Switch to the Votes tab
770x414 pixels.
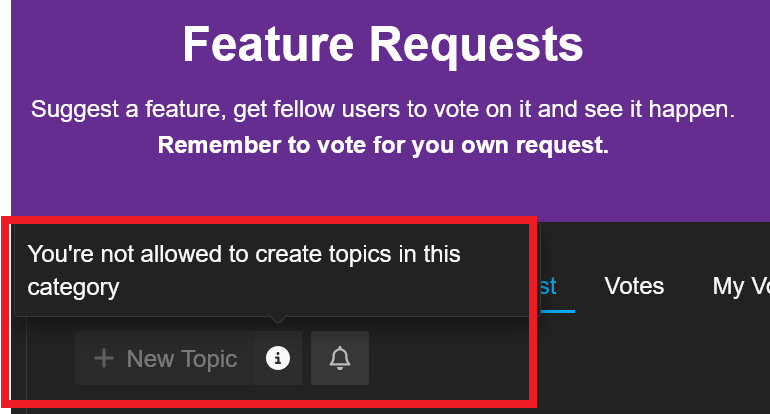point(634,286)
